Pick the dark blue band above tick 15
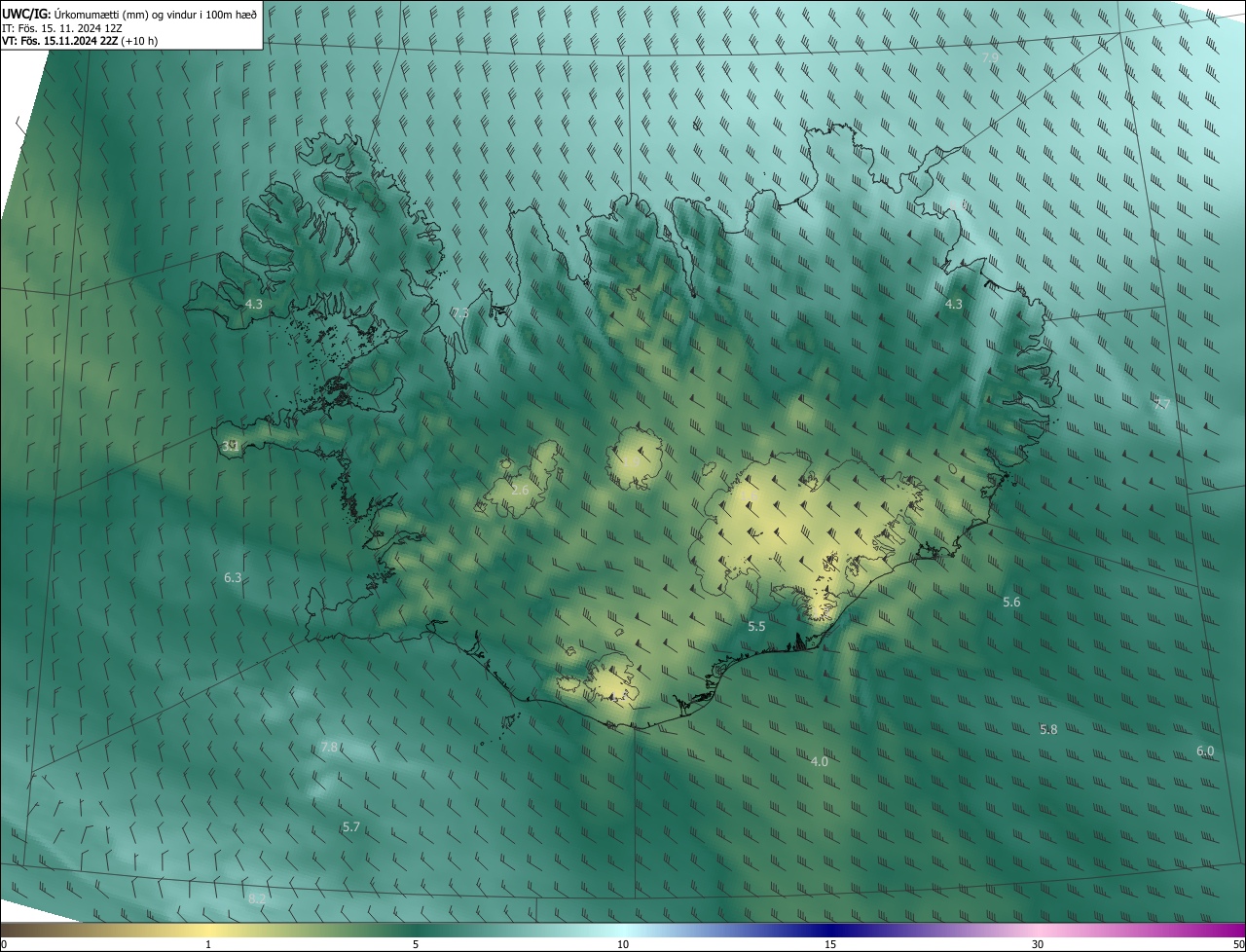Viewport: 1246px width, 952px height. coord(830,931)
